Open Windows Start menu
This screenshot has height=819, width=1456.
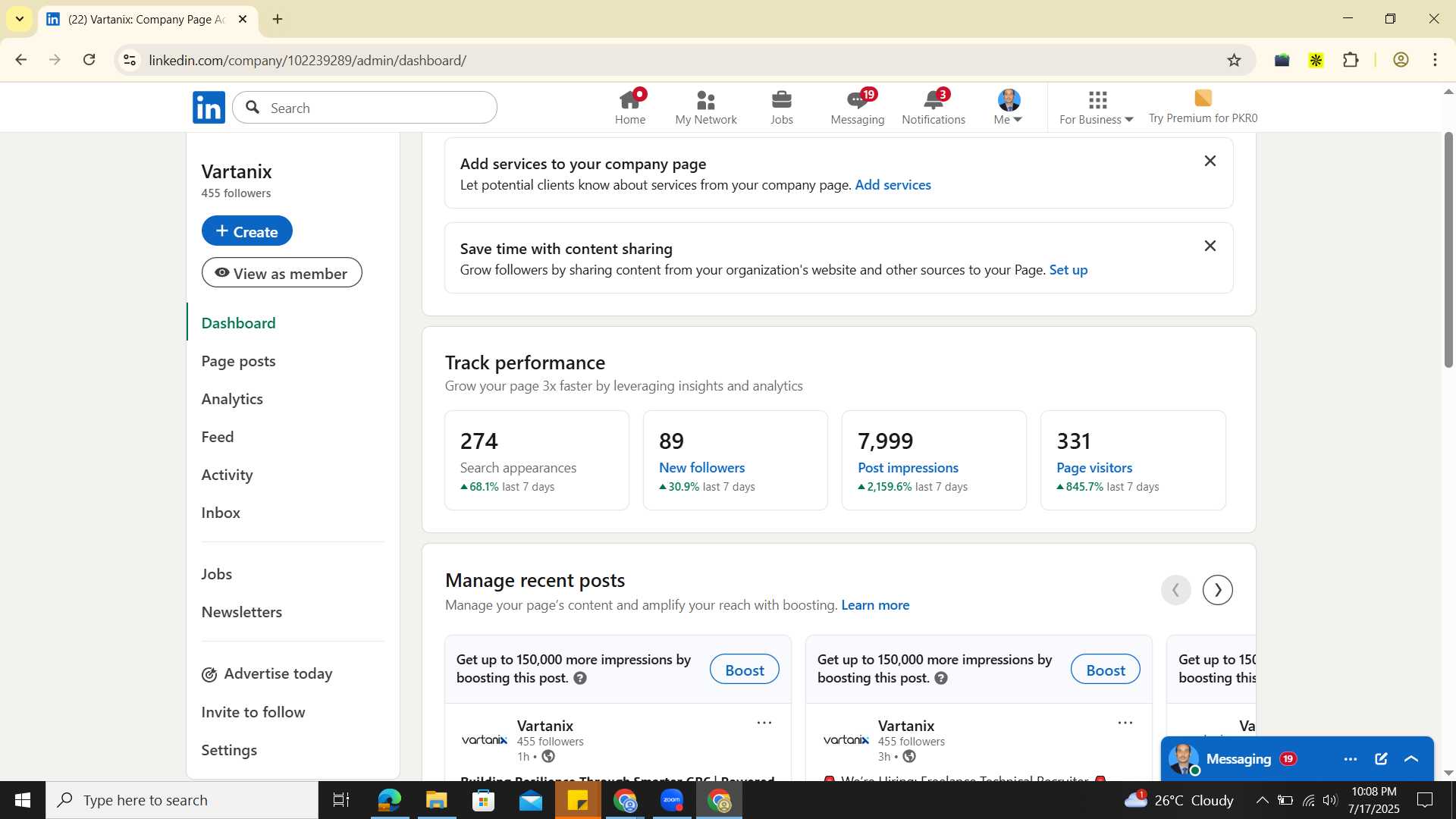(x=22, y=800)
